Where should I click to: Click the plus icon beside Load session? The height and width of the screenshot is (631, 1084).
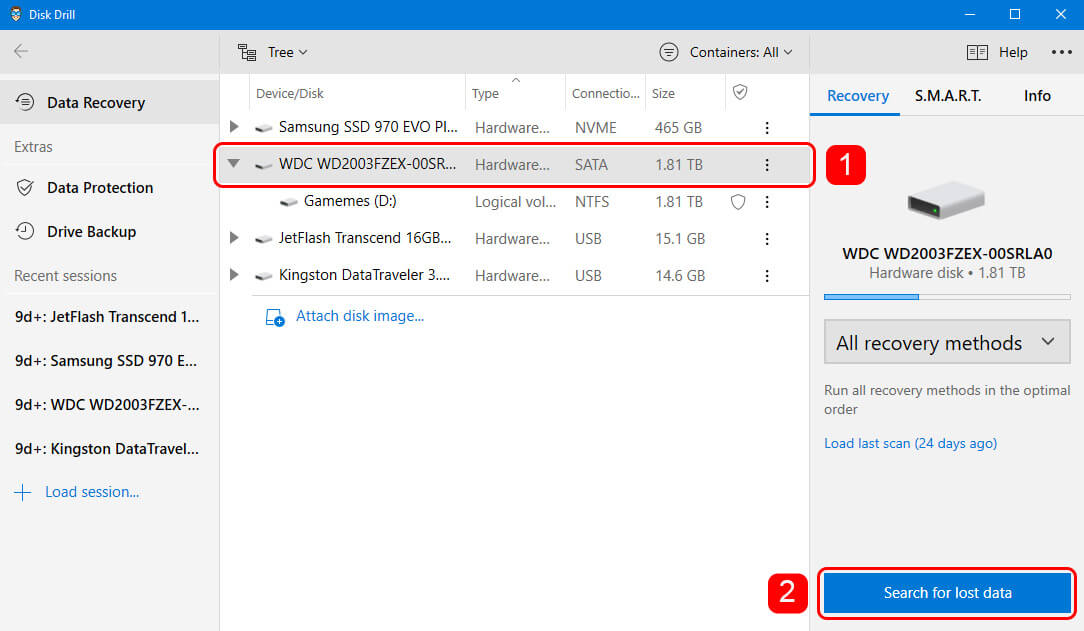23,492
